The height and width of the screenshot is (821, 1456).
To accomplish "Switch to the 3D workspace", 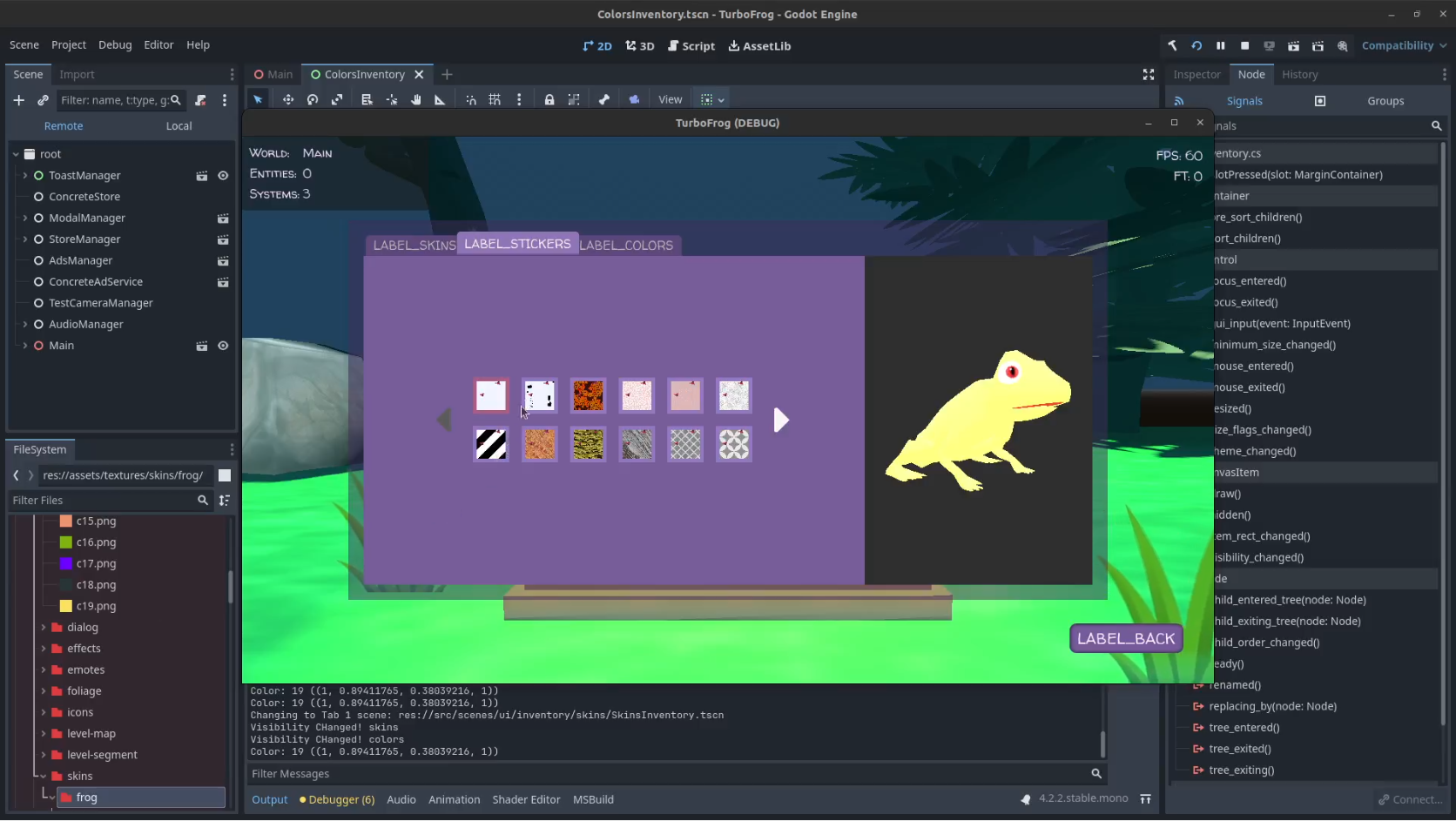I will pos(640,46).
